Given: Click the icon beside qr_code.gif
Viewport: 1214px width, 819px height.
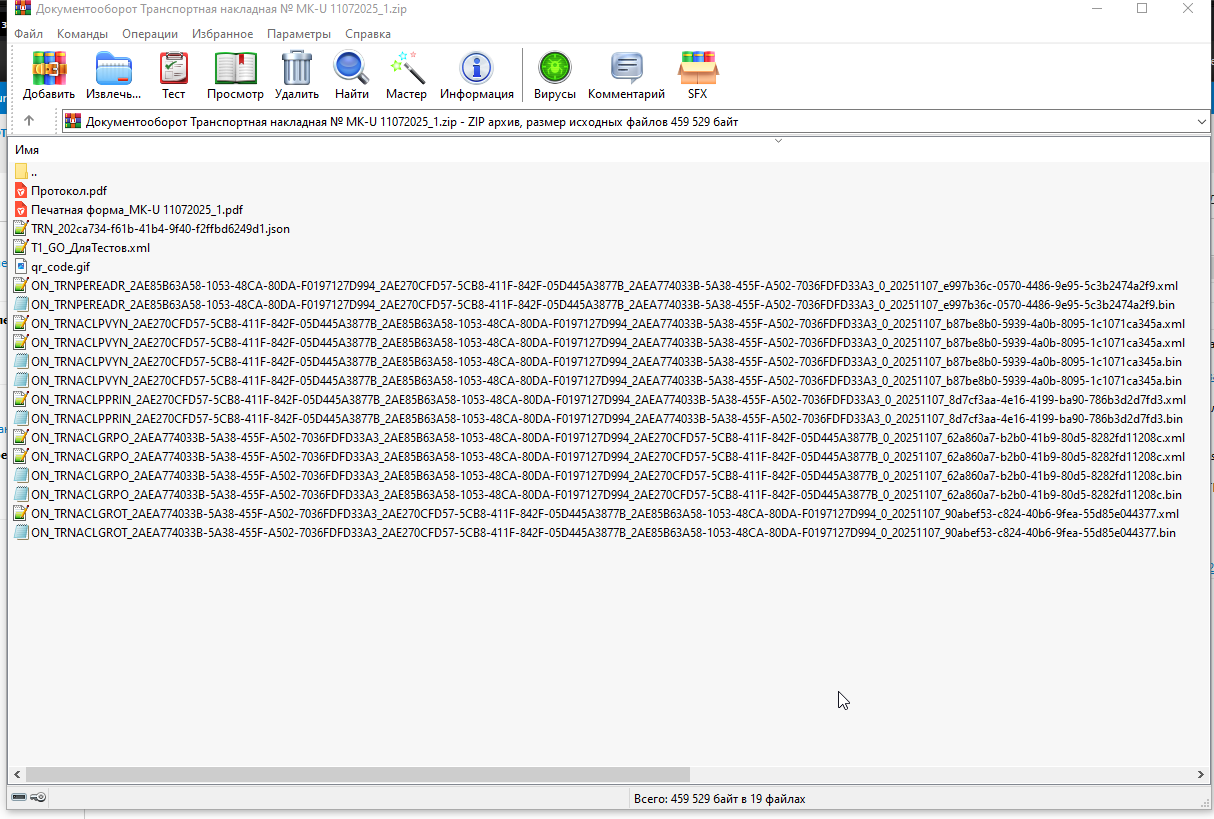Looking at the screenshot, I should click(21, 266).
